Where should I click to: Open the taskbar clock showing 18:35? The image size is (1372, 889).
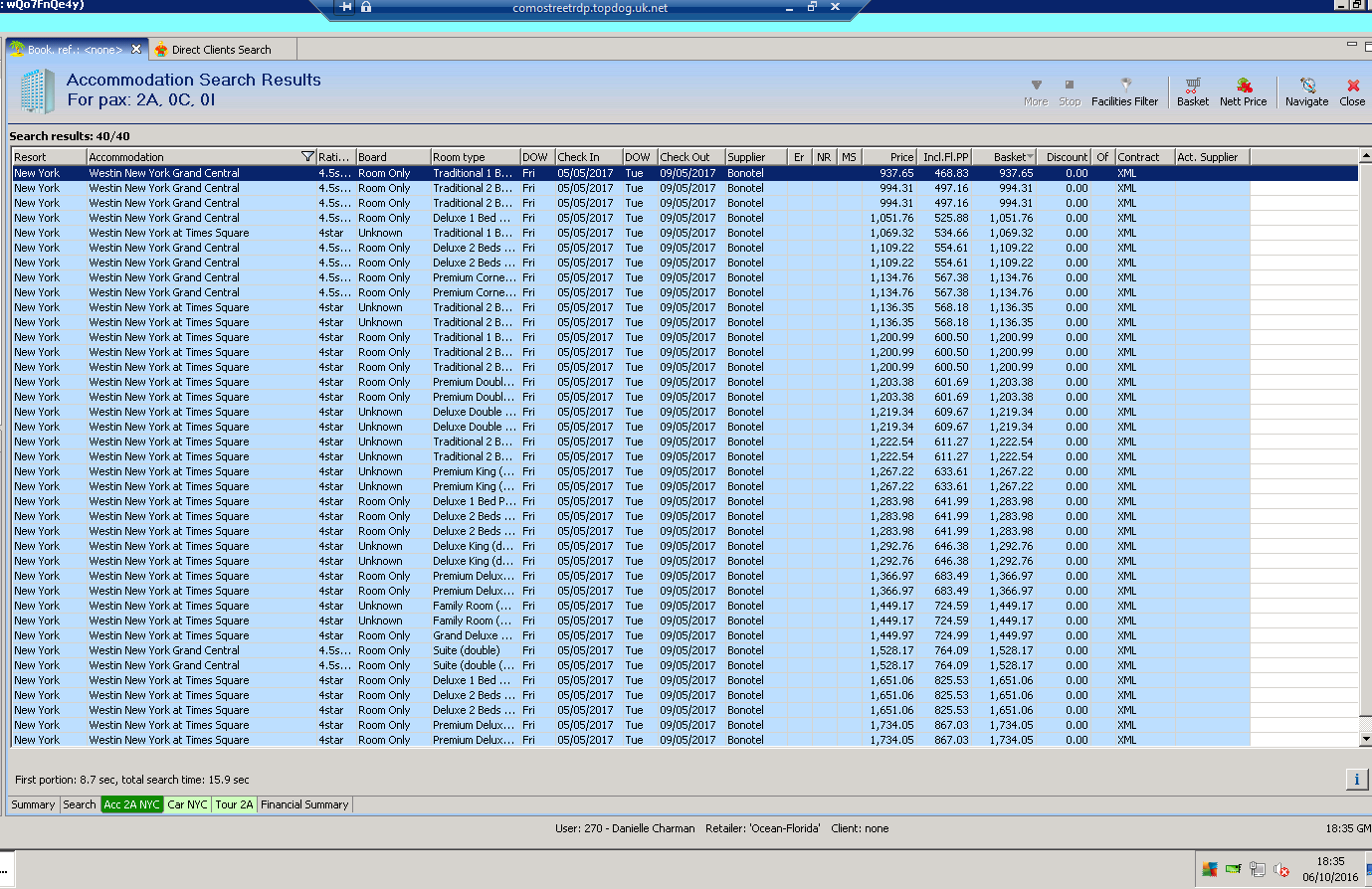click(x=1330, y=869)
